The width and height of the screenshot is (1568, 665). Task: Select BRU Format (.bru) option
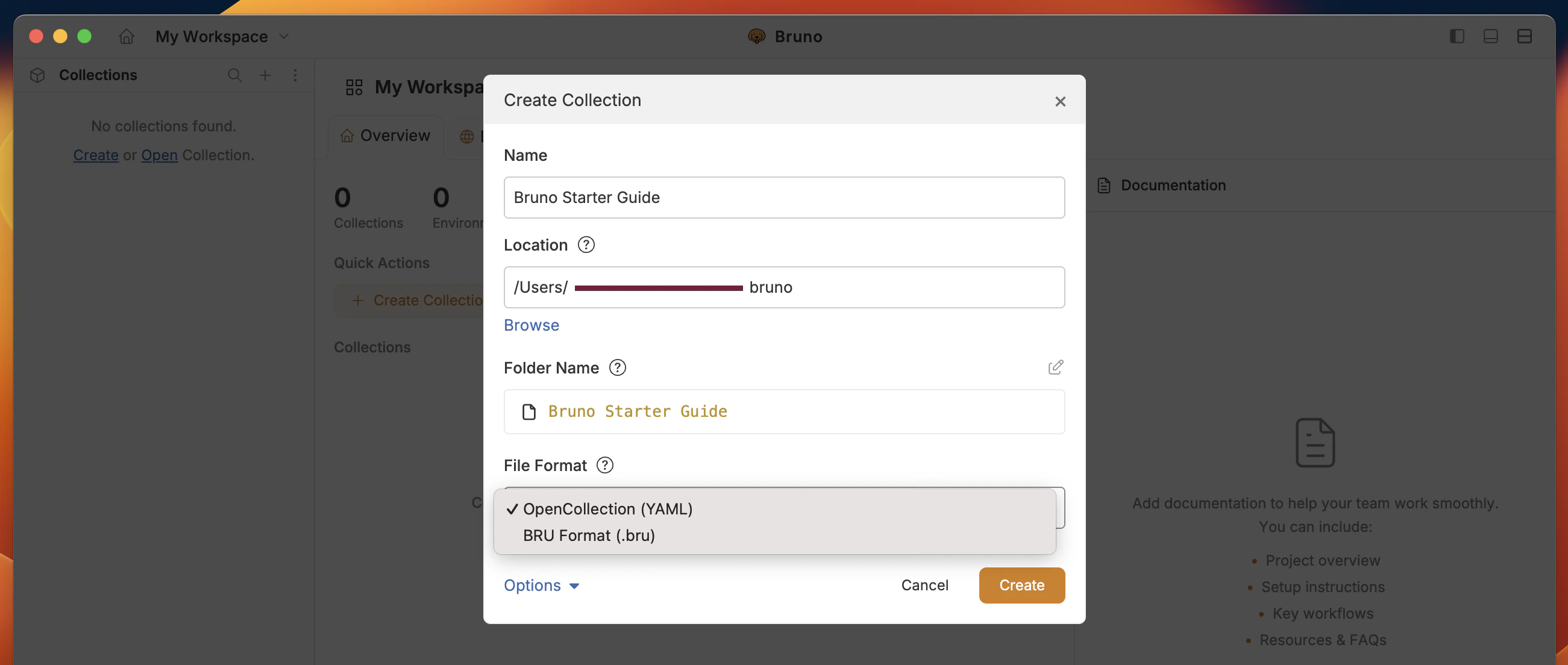589,535
